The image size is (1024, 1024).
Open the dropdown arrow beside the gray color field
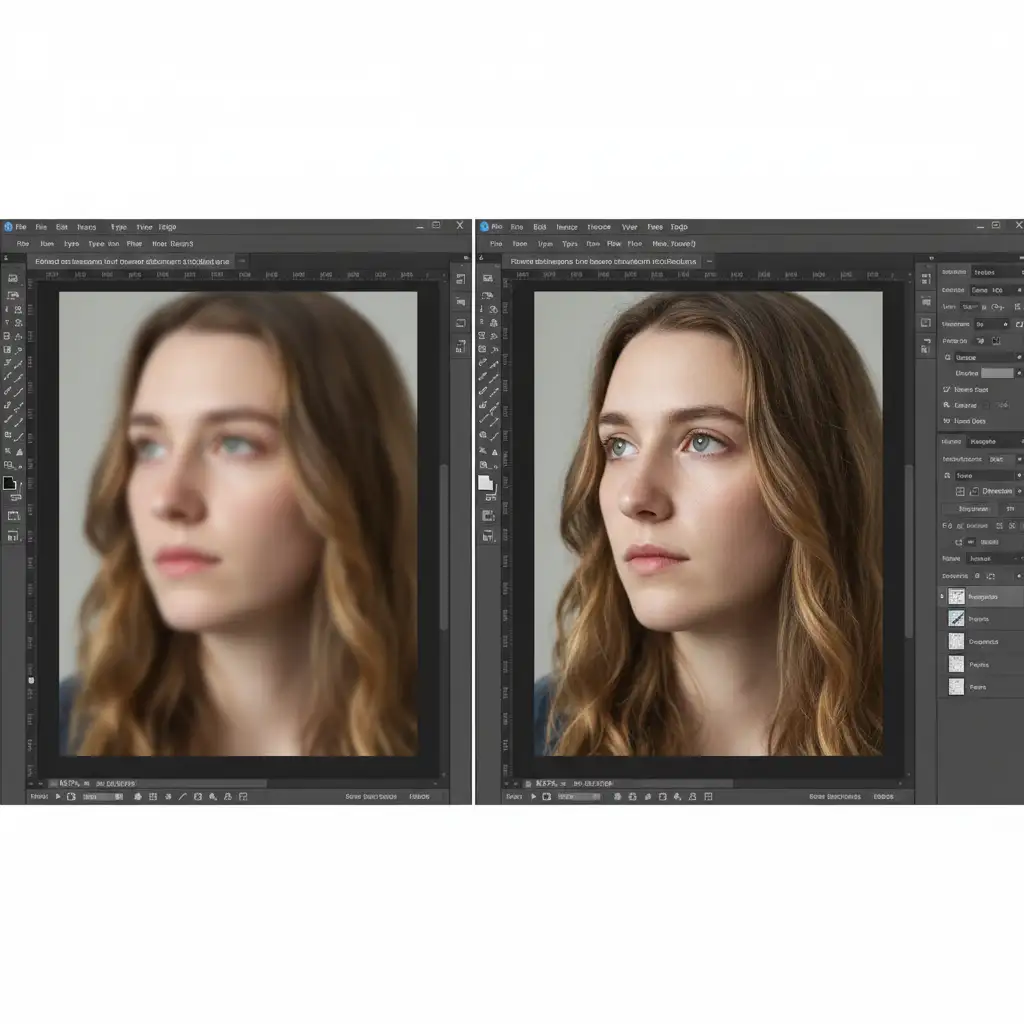pos(1018,373)
